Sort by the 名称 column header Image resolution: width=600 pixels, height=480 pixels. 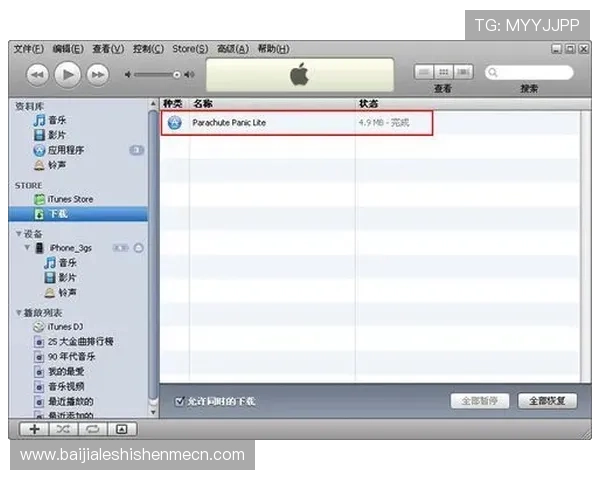[x=272, y=104]
